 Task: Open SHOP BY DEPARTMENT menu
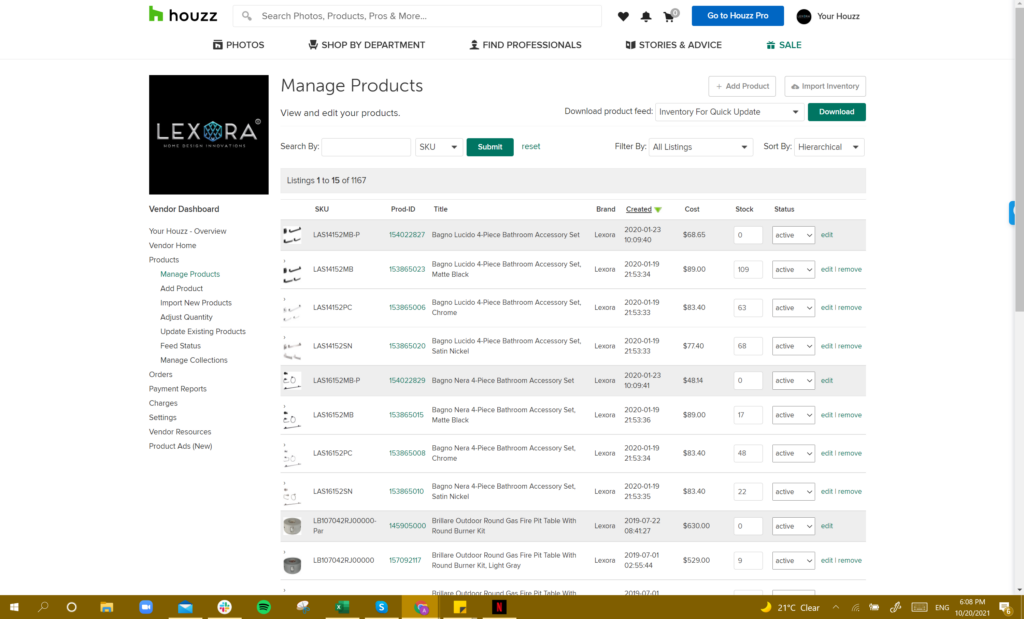point(366,45)
